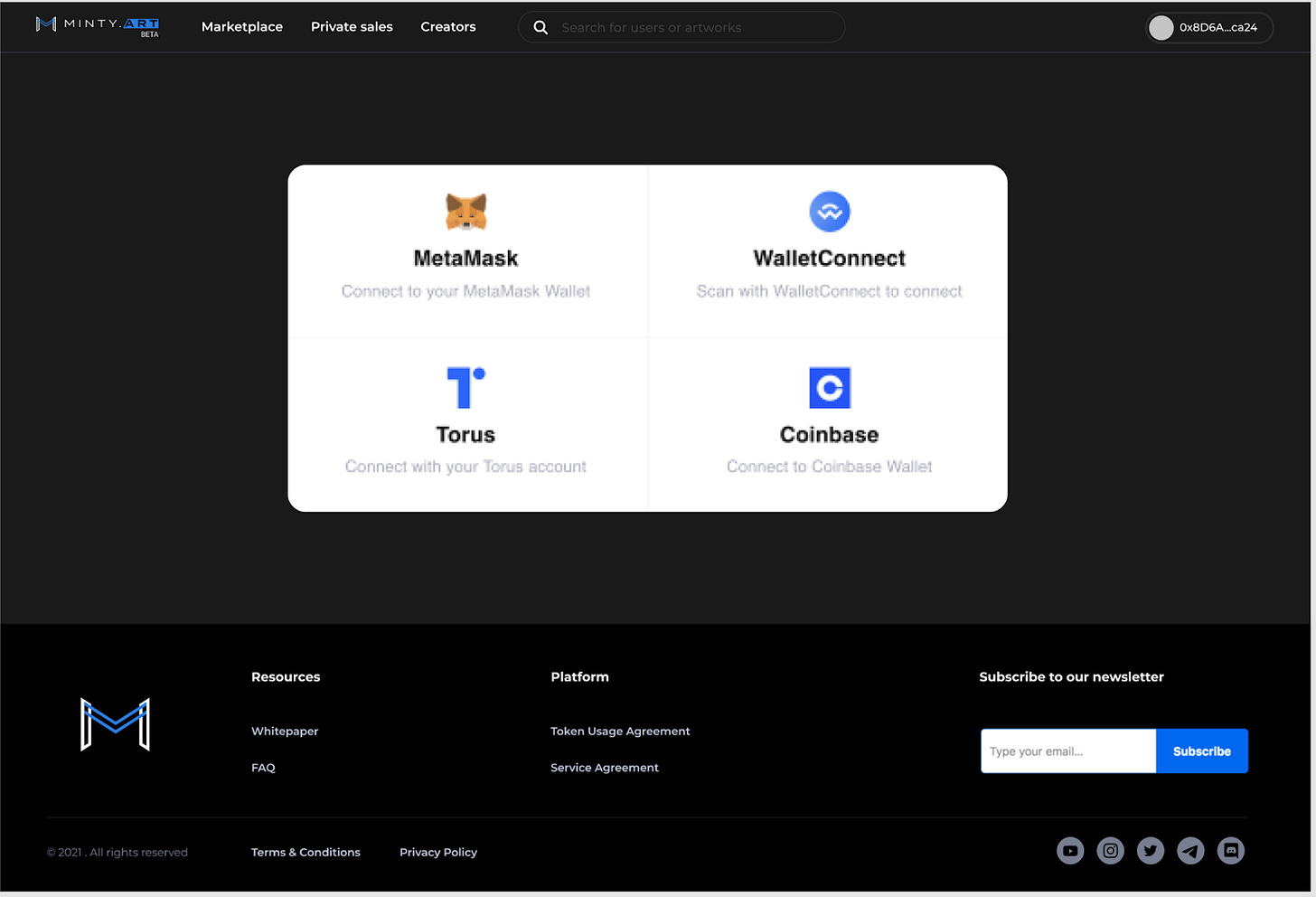Click the Resources footer heading
This screenshot has width=1316, height=897.
pos(286,676)
